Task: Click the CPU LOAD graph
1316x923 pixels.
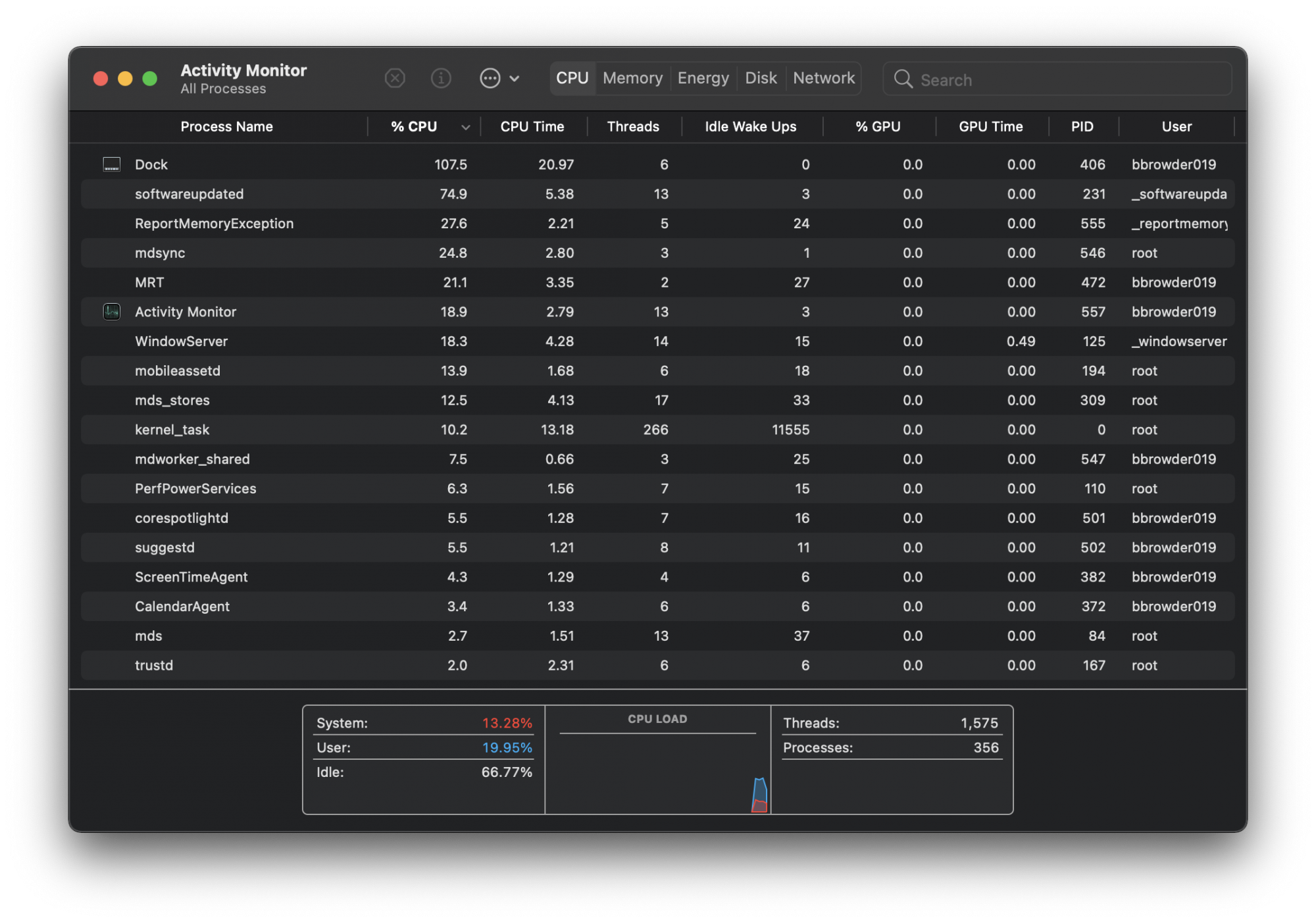Action: (658, 760)
